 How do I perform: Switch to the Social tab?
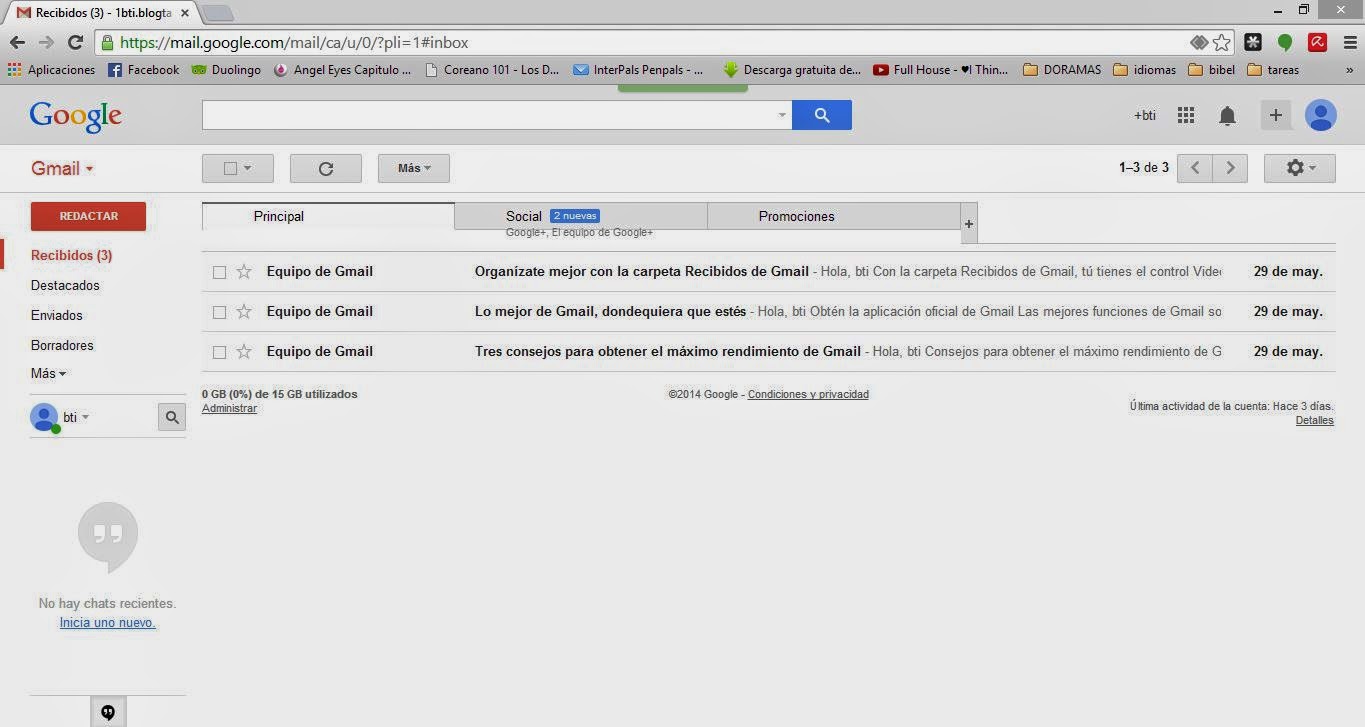581,217
